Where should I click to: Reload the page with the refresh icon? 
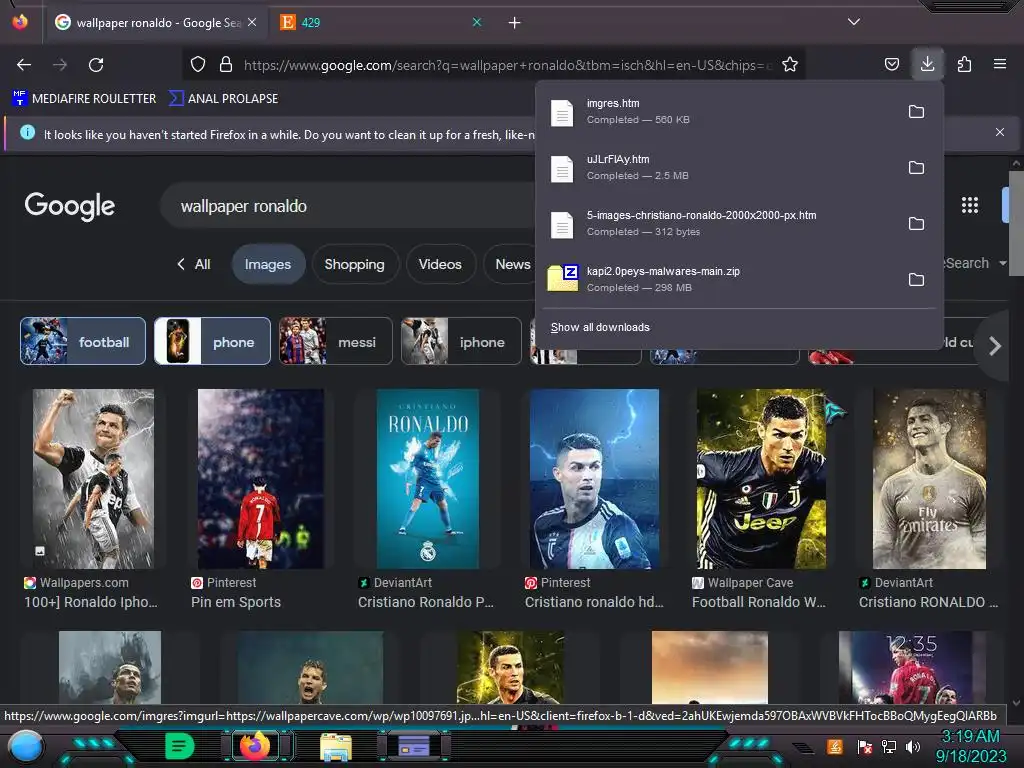(x=96, y=65)
